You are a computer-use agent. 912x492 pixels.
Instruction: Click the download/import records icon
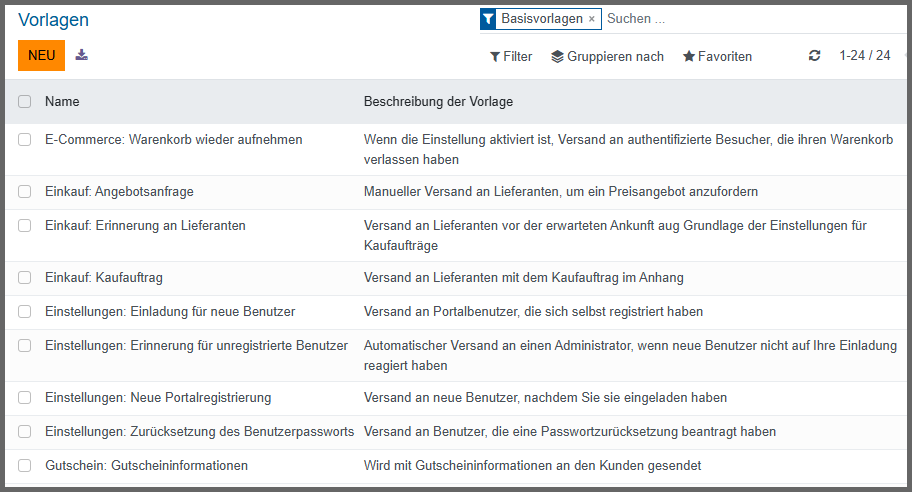(x=82, y=55)
